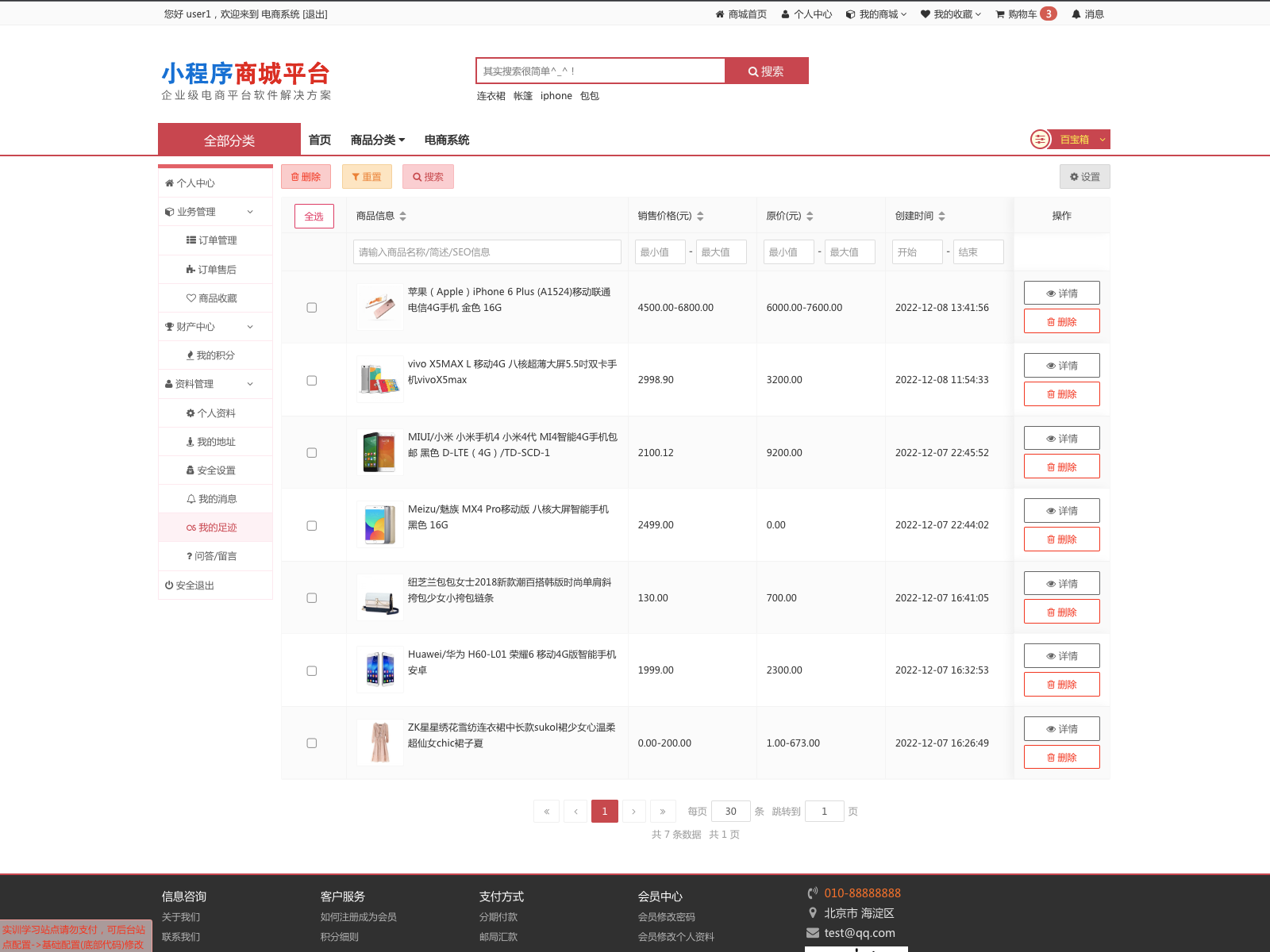
Task: View 详情 for iPhone 6 Plus
Action: 1062,293
